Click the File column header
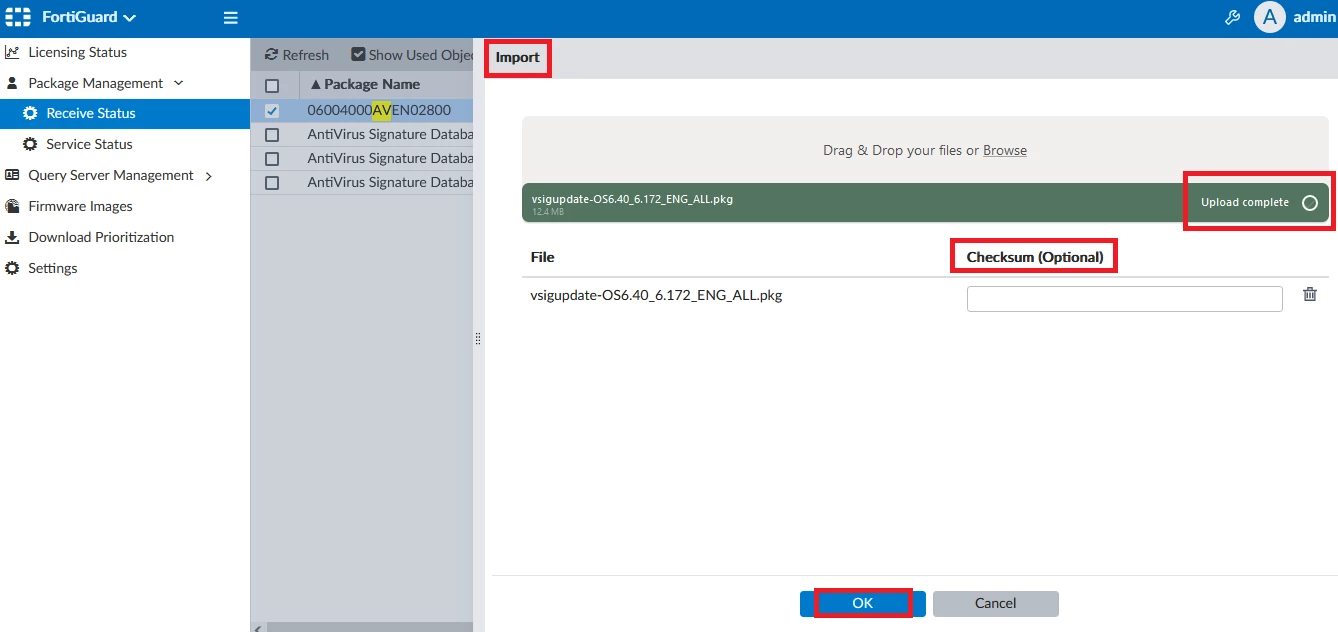 click(x=542, y=257)
